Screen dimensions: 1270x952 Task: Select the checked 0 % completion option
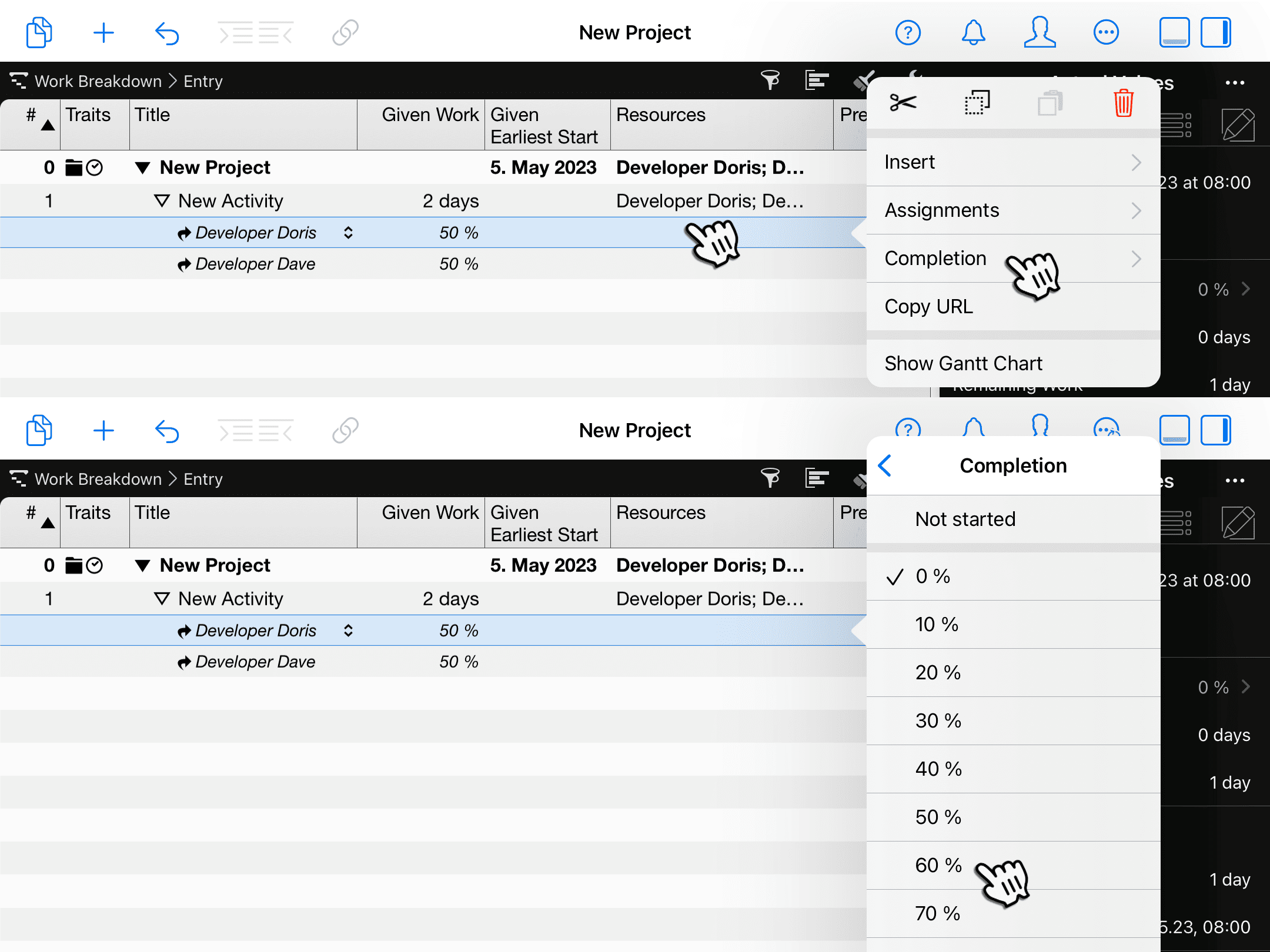pyautogui.click(x=933, y=576)
